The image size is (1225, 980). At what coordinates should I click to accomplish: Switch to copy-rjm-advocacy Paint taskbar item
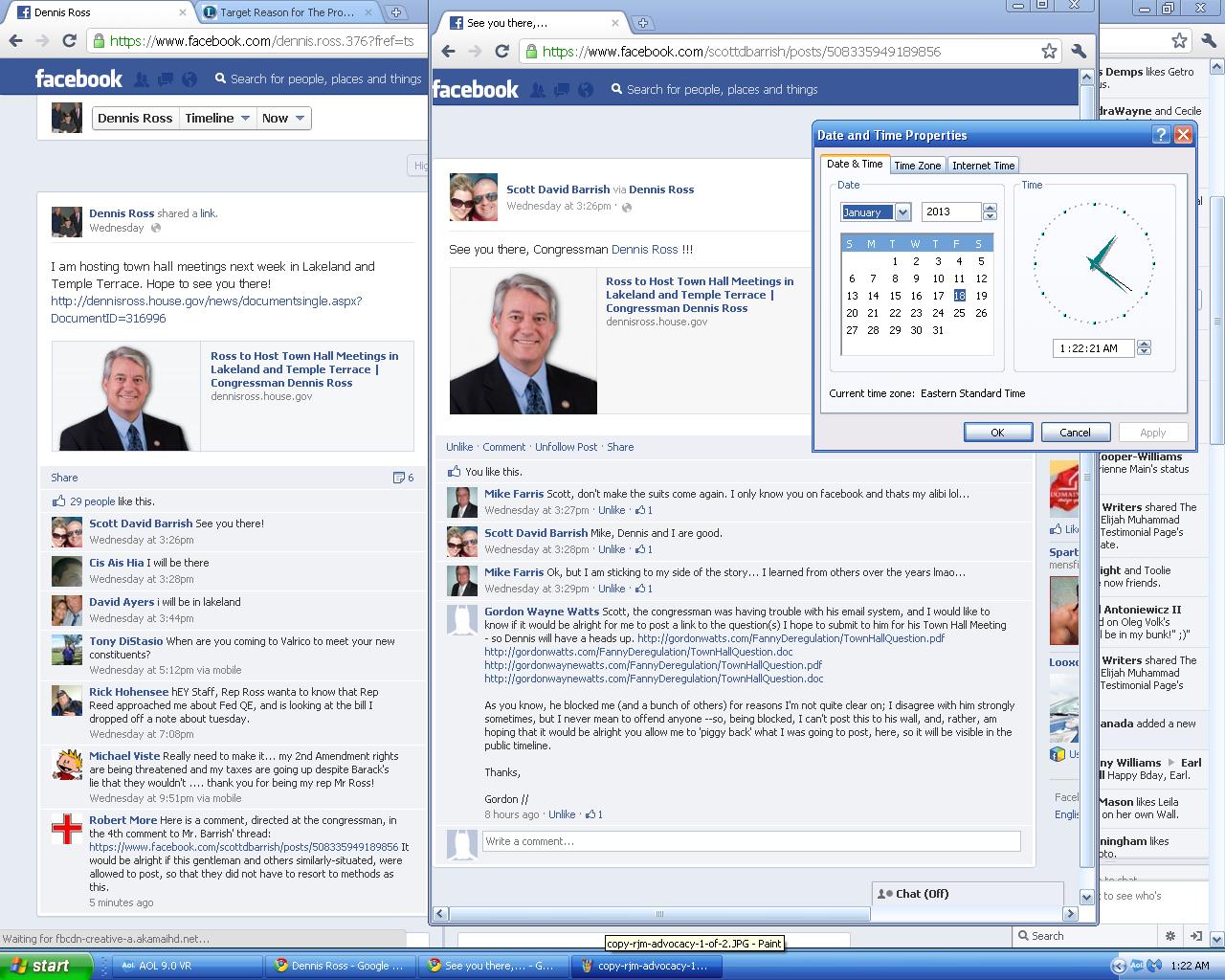pyautogui.click(x=646, y=966)
